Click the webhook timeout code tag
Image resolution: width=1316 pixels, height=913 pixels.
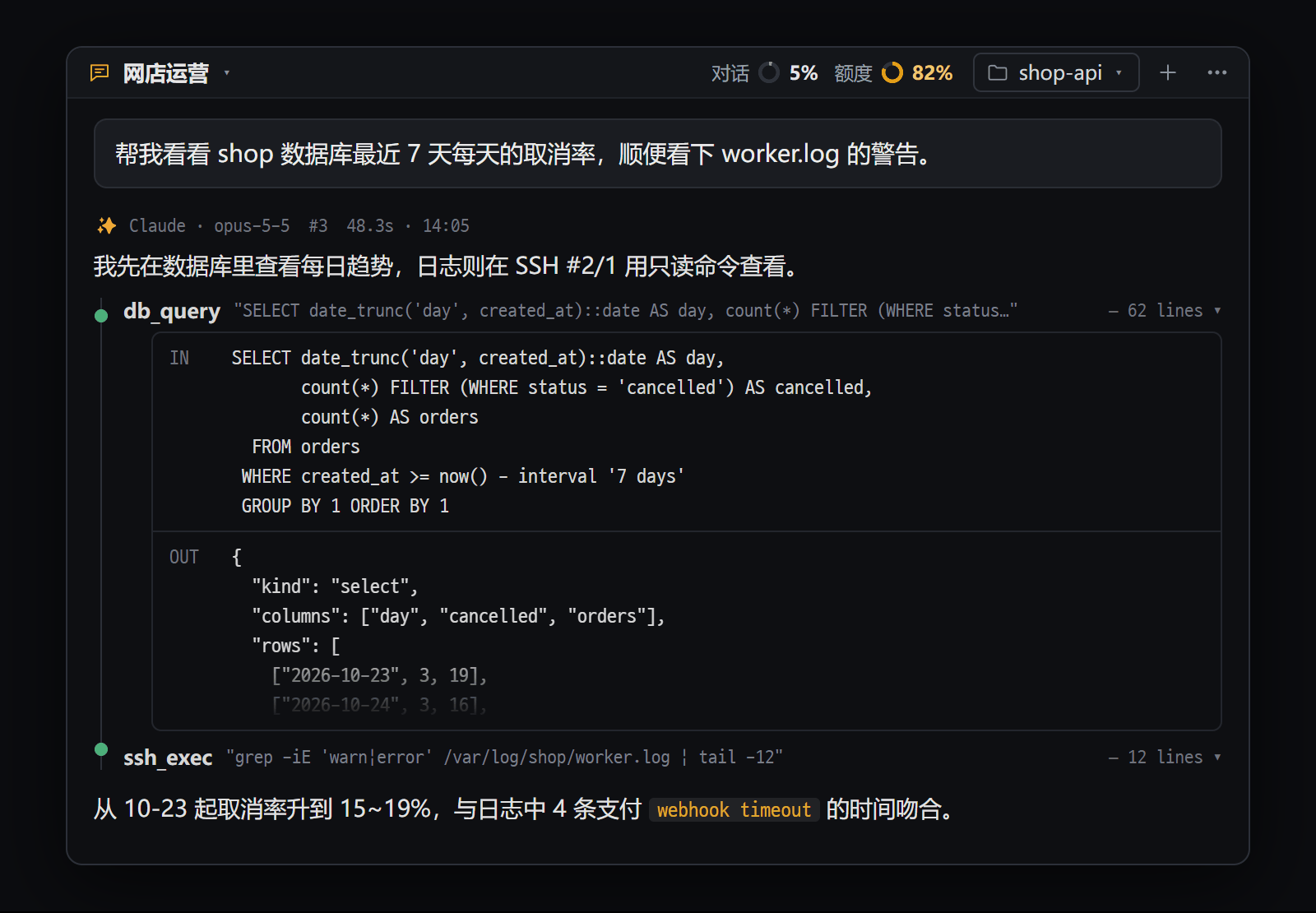click(x=734, y=810)
